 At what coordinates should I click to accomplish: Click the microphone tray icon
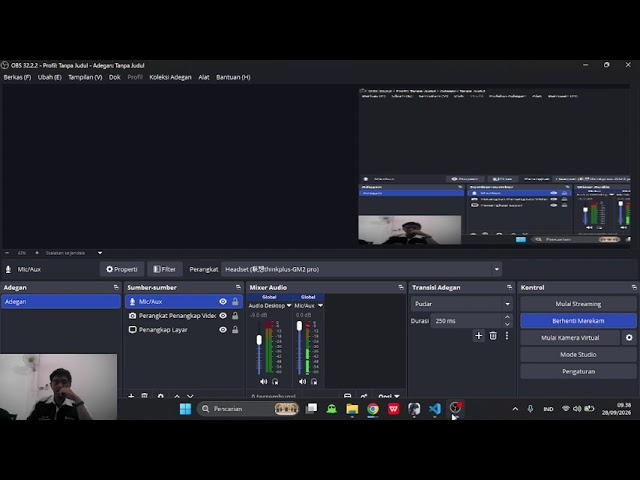[530, 409]
